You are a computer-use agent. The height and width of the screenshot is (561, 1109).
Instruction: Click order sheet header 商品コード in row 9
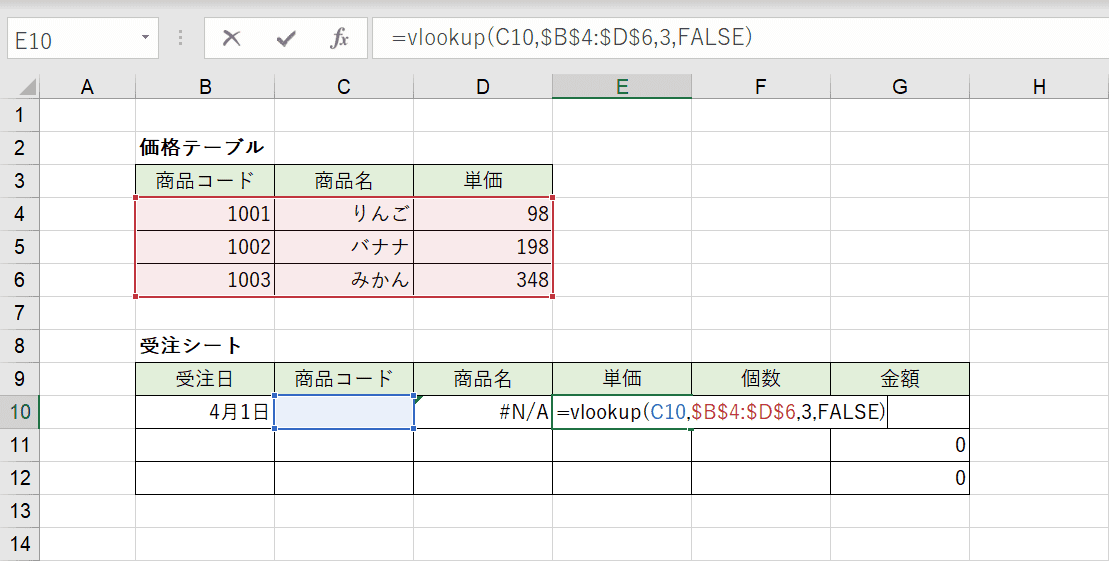coord(344,378)
